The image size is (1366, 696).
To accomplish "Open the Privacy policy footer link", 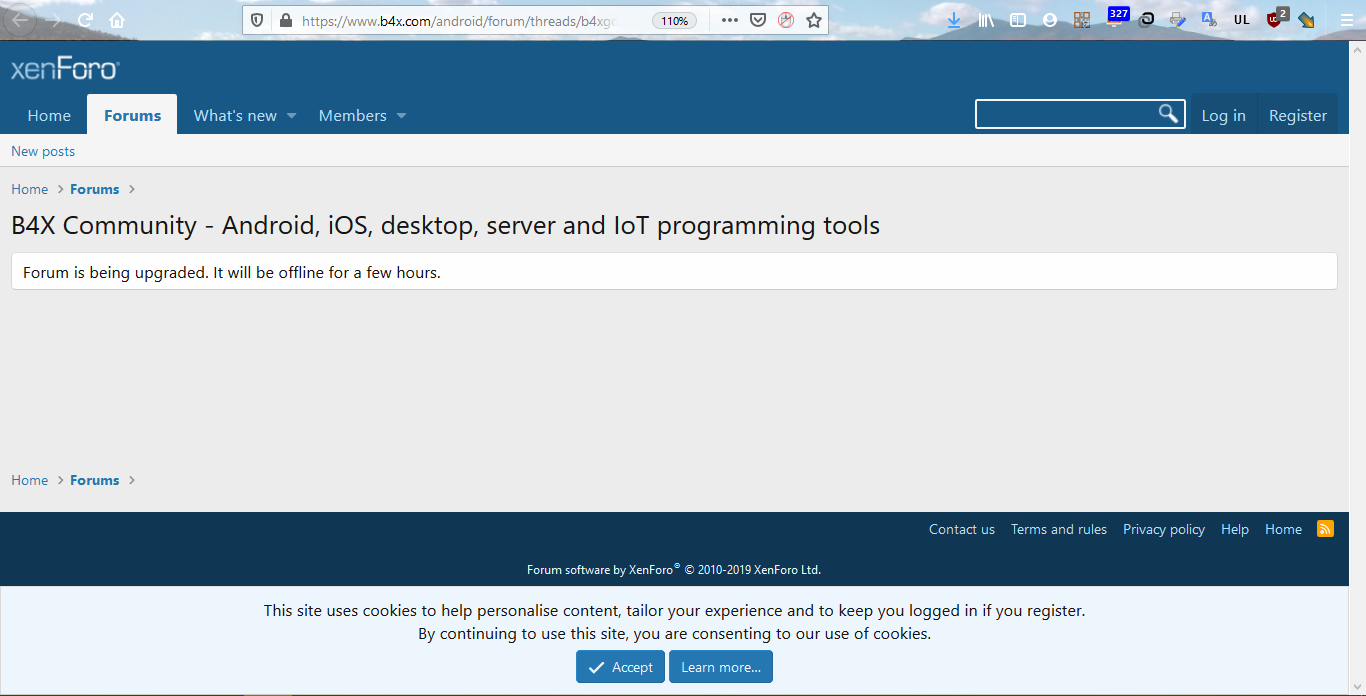I will (1164, 529).
